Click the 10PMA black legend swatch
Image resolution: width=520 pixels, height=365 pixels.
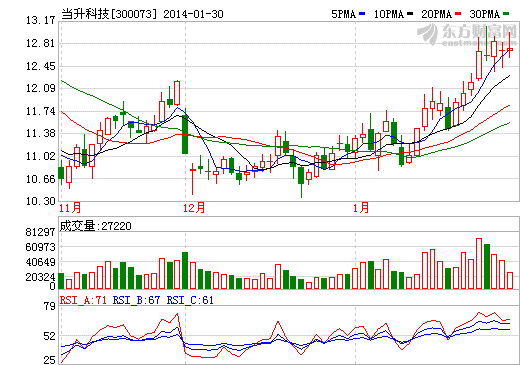[x=410, y=14]
